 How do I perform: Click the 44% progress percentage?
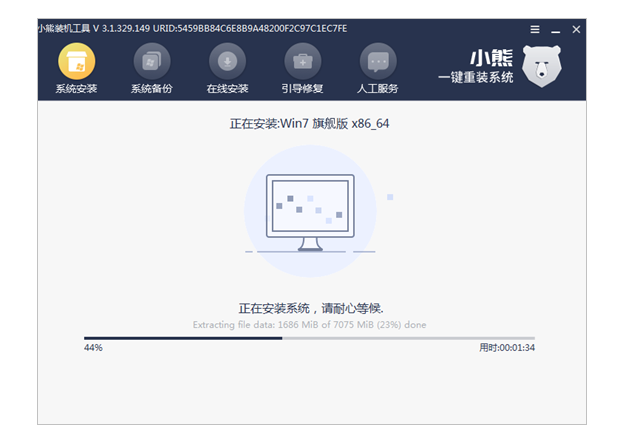pyautogui.click(x=93, y=348)
